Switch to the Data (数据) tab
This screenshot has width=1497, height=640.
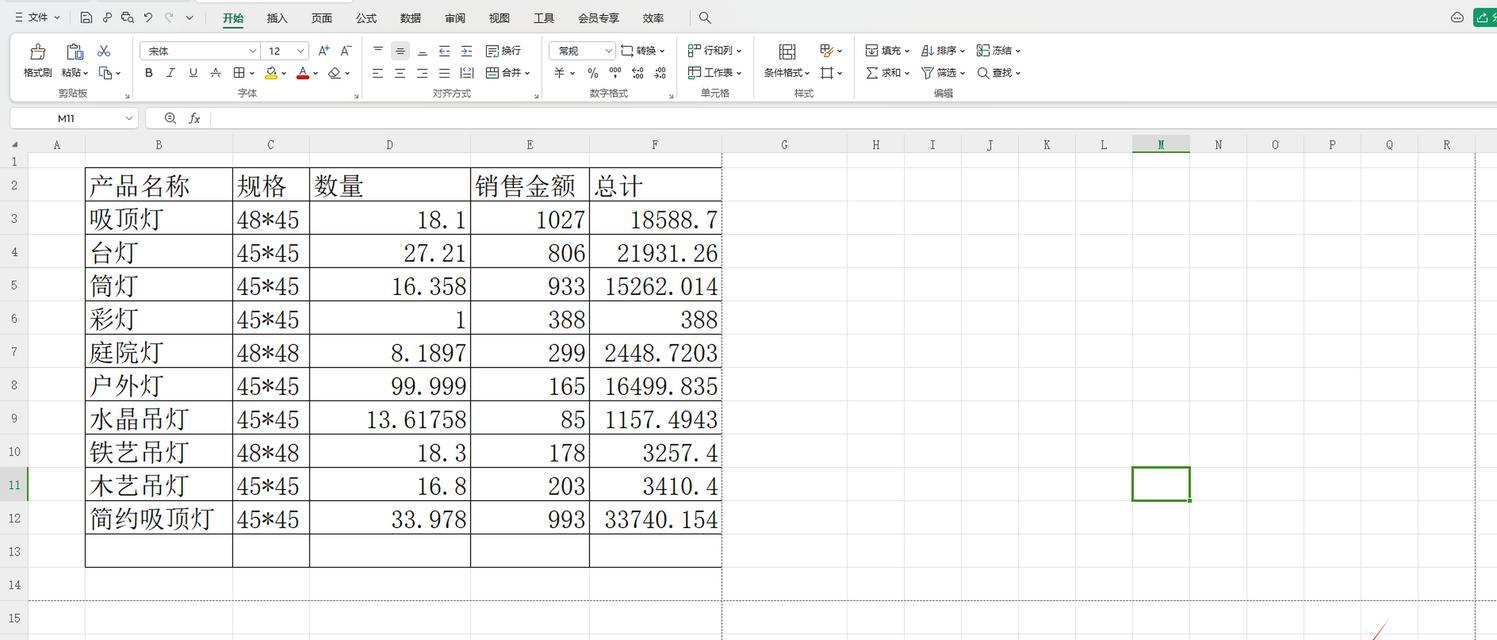pos(410,18)
